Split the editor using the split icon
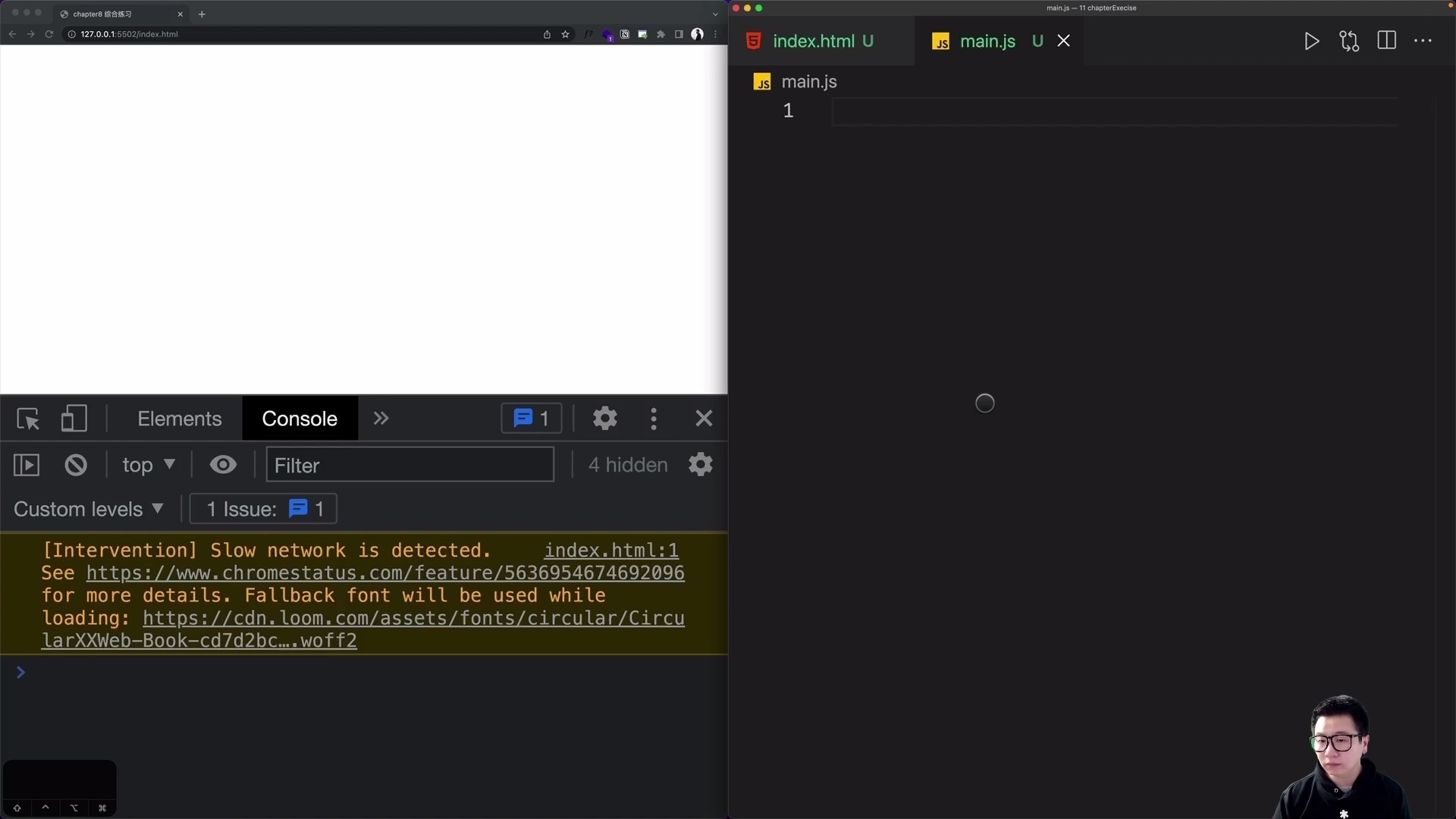Viewport: 1456px width, 819px height. pyautogui.click(x=1387, y=41)
